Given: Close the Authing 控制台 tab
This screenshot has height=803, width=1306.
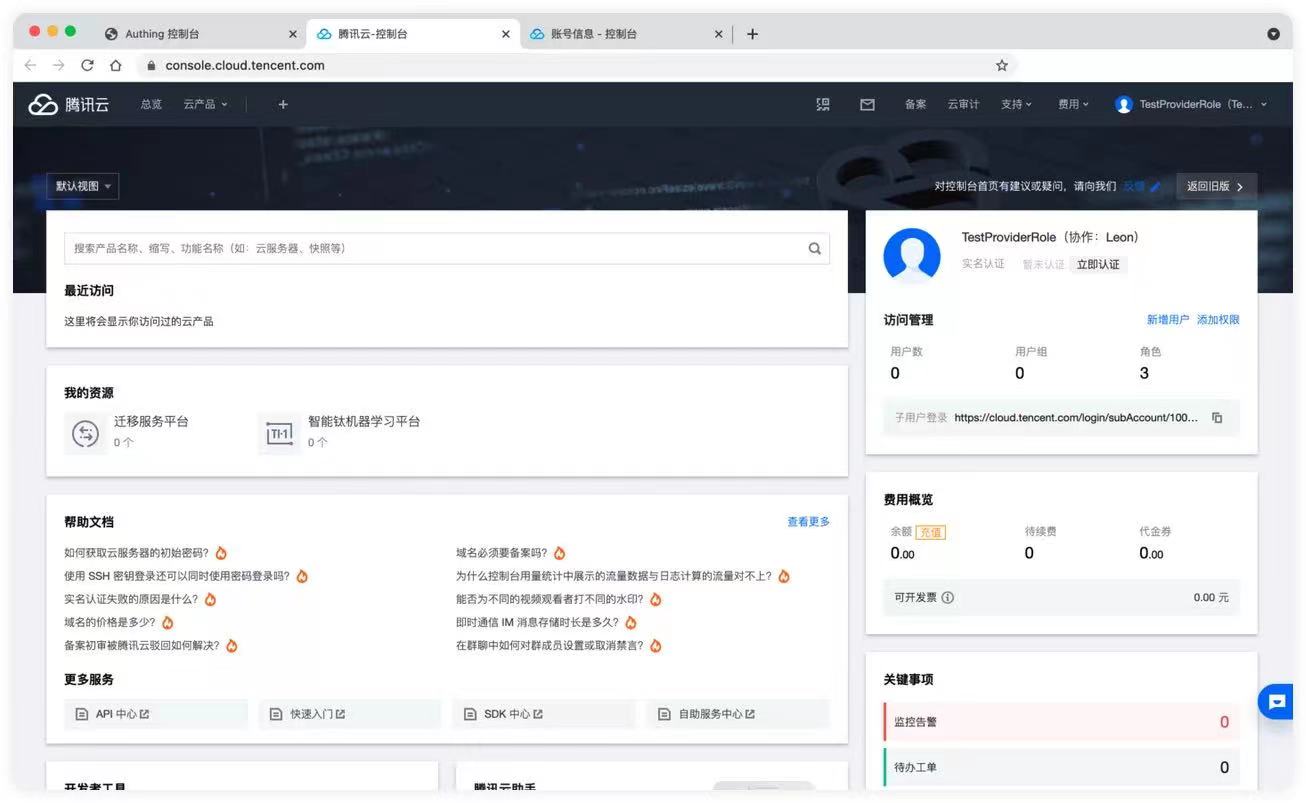Looking at the screenshot, I should tap(293, 34).
